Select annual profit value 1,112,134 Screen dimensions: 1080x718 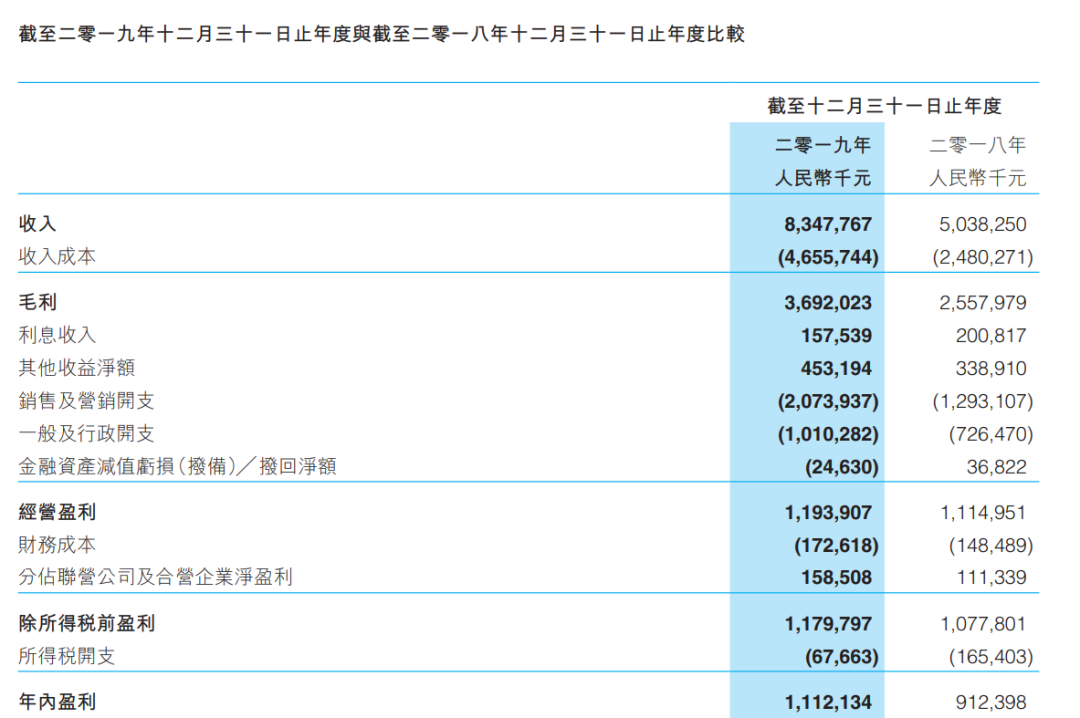click(x=828, y=702)
